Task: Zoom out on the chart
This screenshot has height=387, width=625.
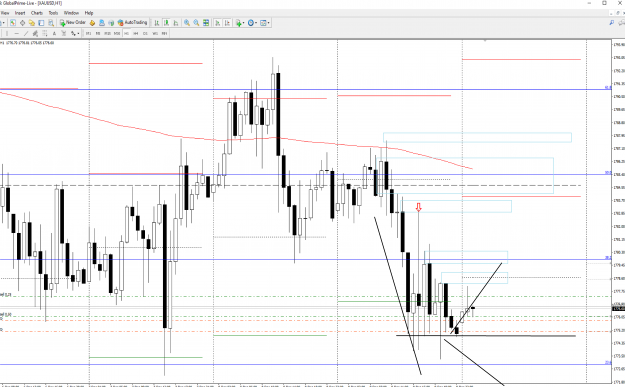Action: [196, 23]
